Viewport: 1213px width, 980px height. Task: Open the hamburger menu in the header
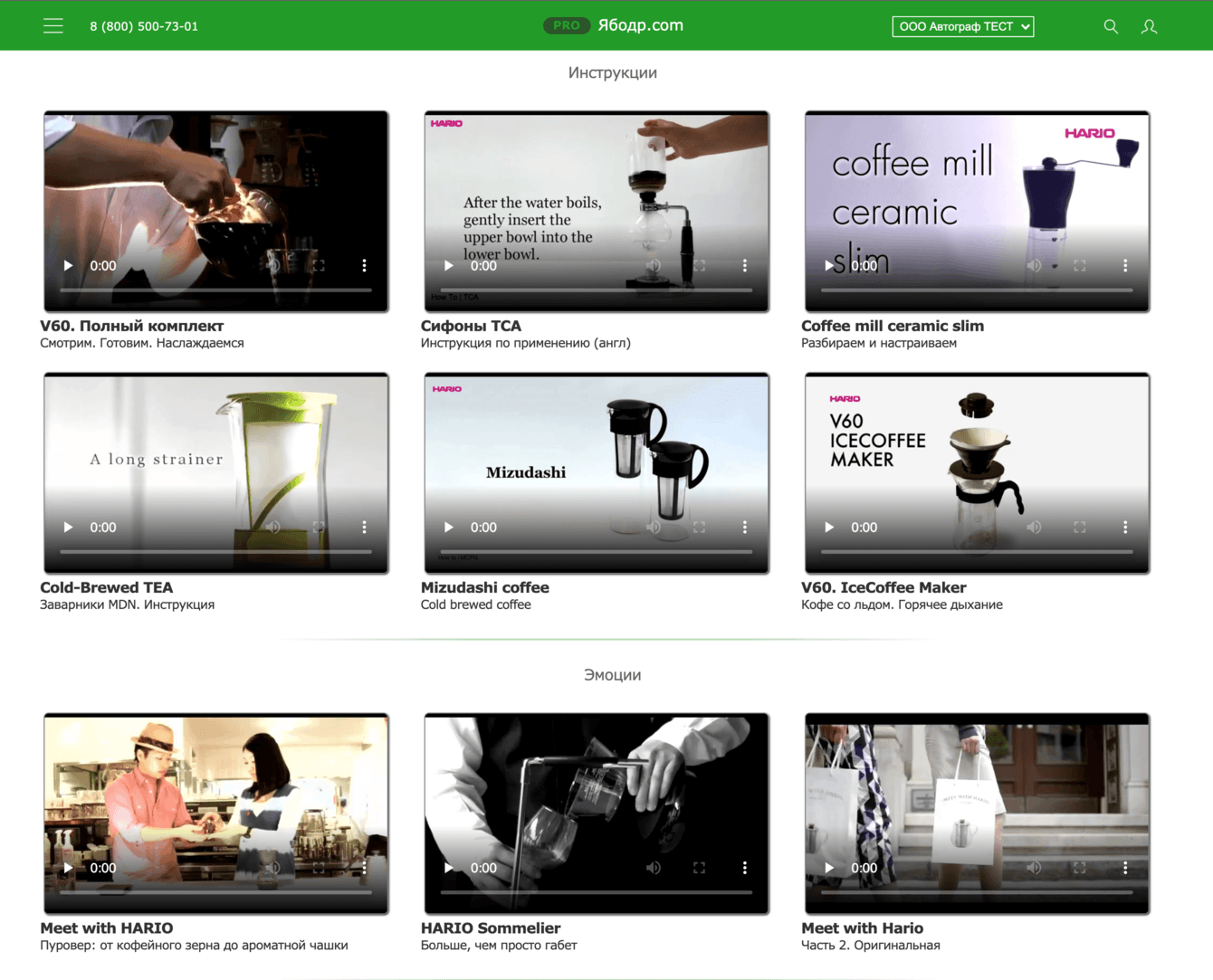pyautogui.click(x=53, y=26)
